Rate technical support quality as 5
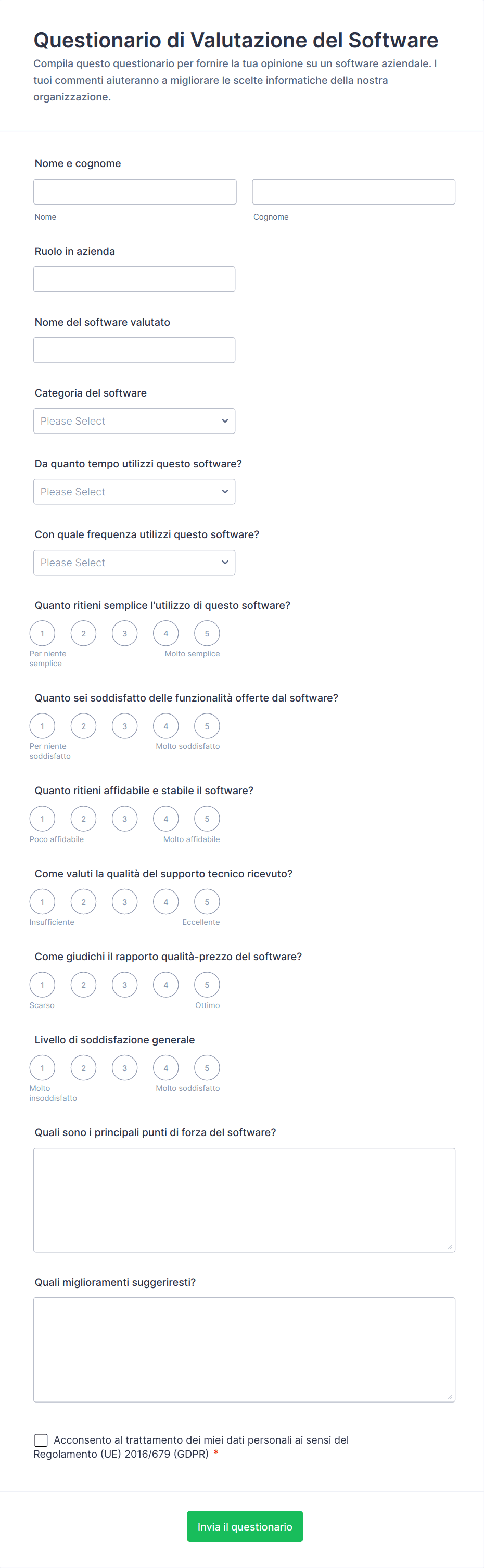 coord(207,902)
